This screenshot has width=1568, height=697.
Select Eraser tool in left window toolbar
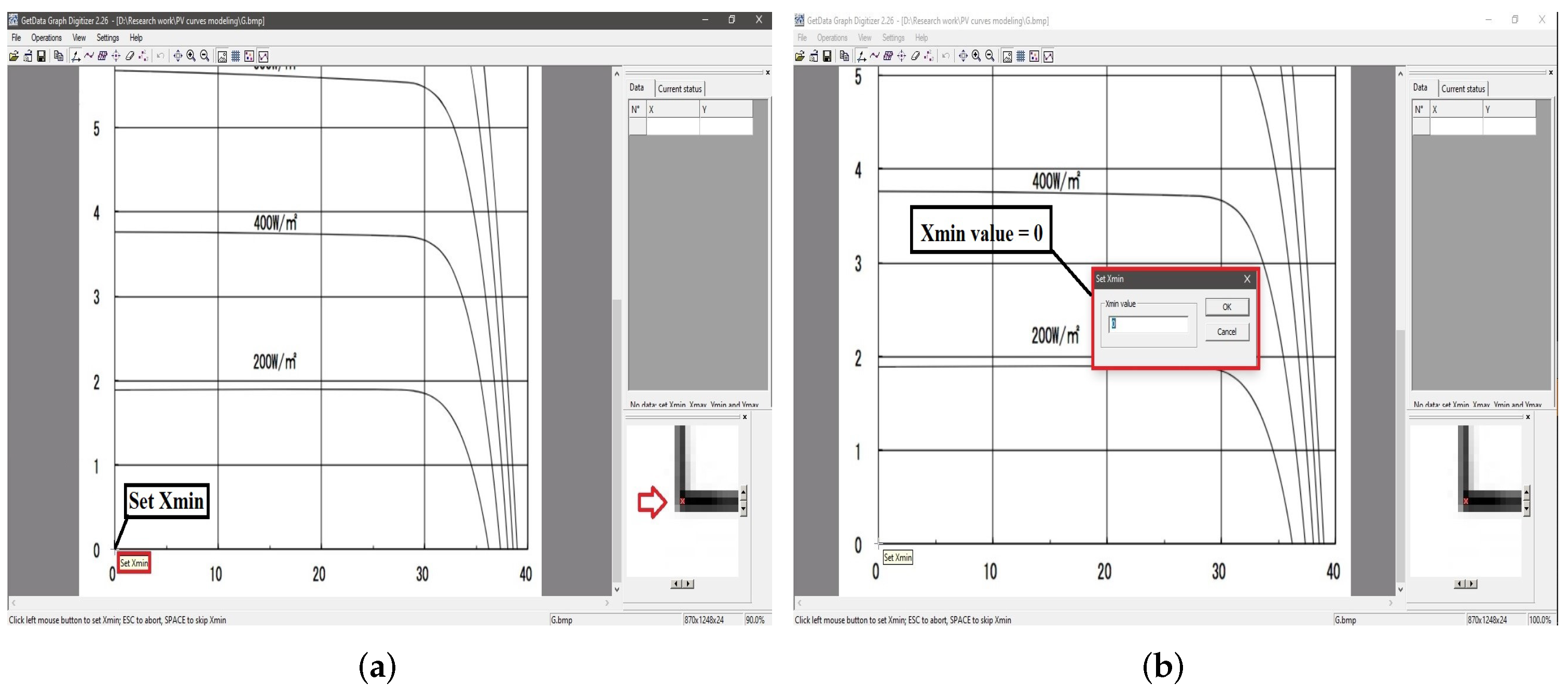pos(130,57)
